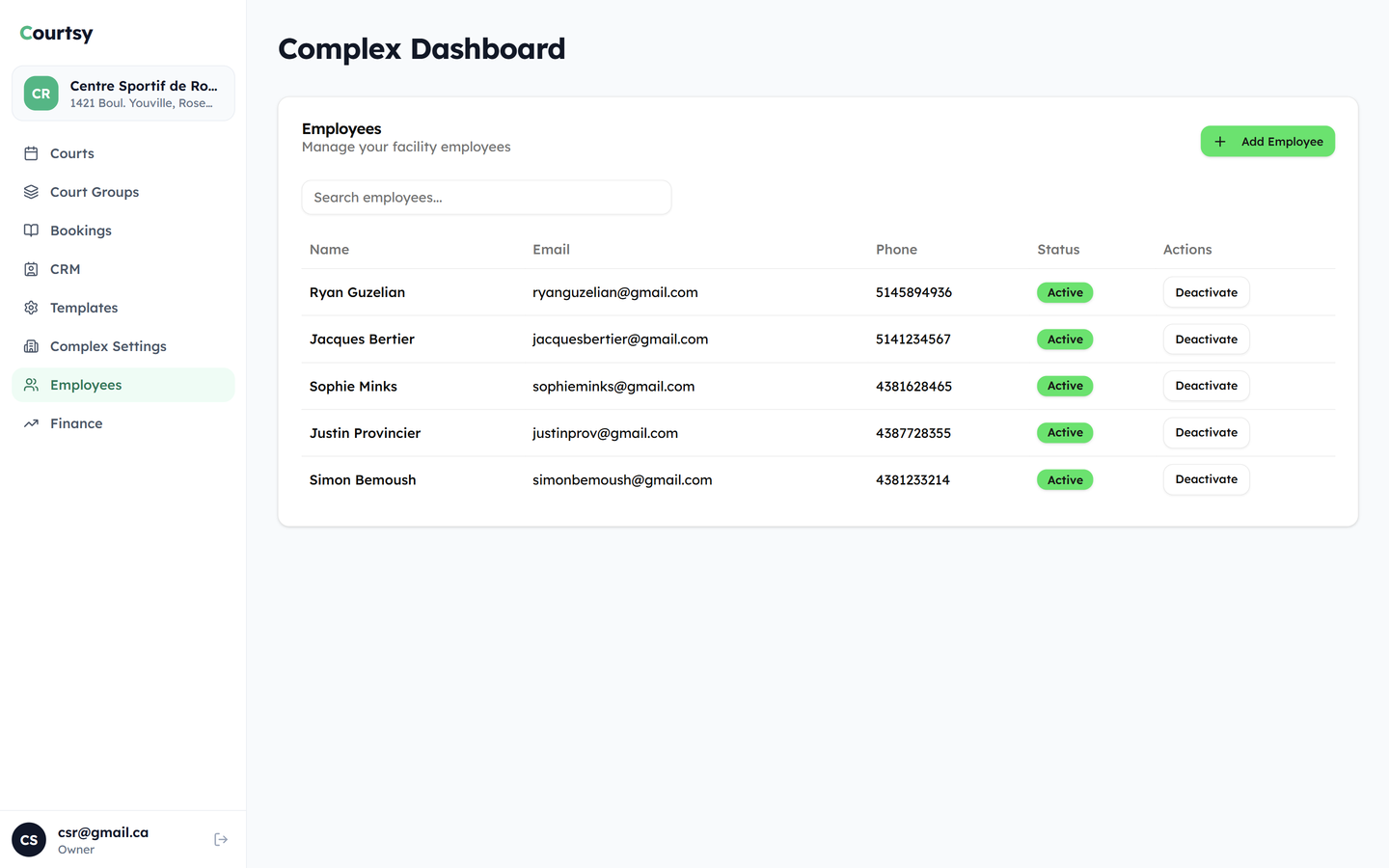Viewport: 1389px width, 868px height.
Task: Click Sophie Minks's Active status badge
Action: point(1065,386)
